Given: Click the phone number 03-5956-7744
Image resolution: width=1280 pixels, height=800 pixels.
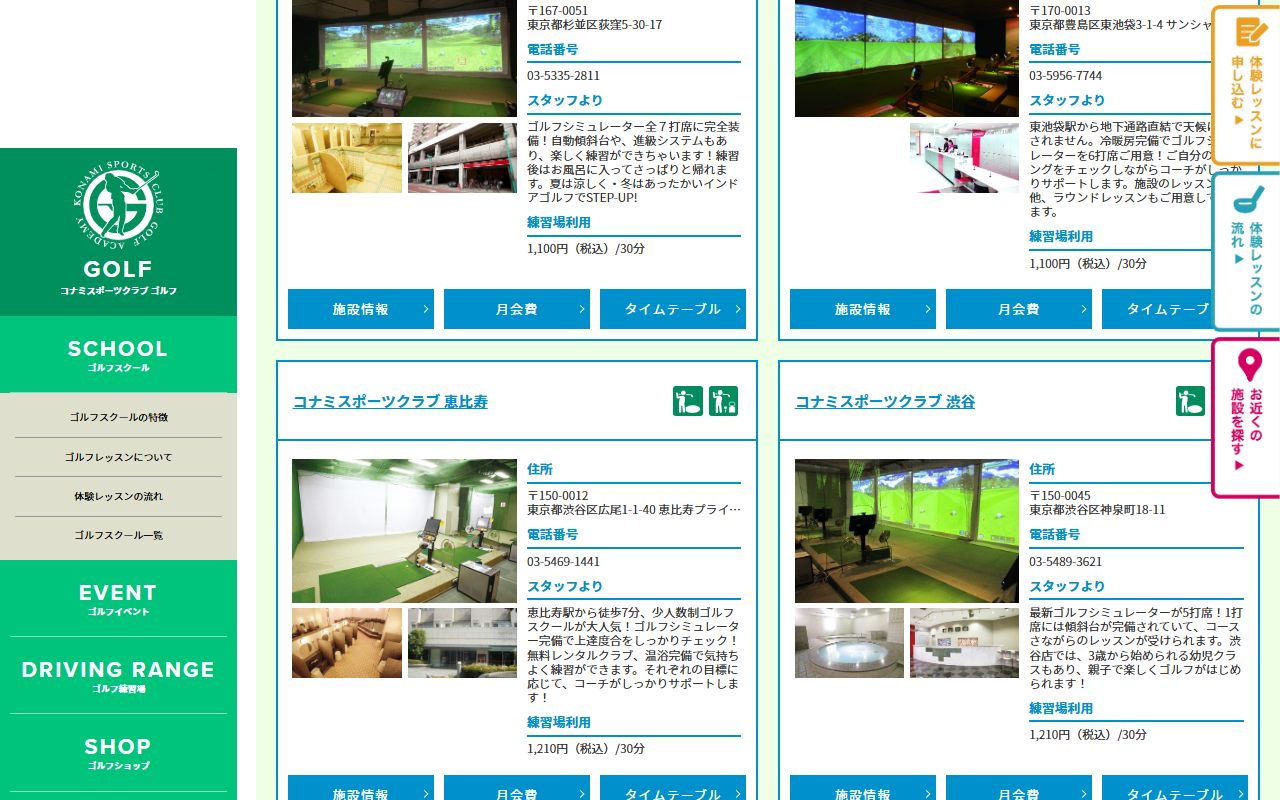Looking at the screenshot, I should click(1066, 76).
